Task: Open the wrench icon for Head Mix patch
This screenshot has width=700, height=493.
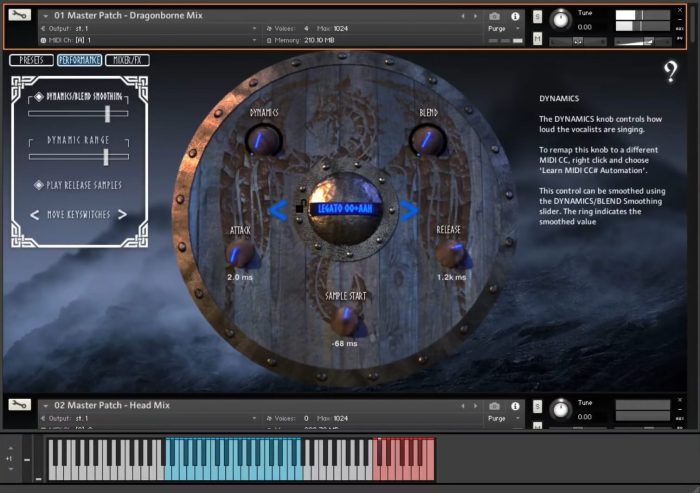Action: (x=20, y=405)
